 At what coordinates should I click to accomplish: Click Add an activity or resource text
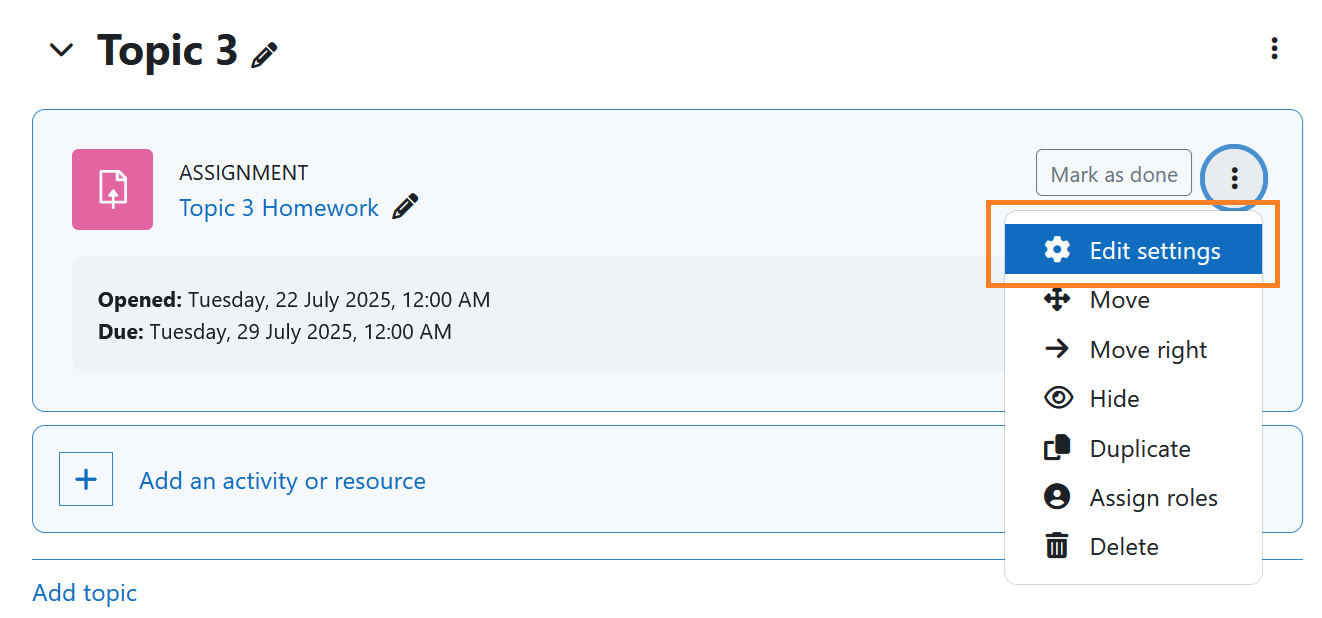click(x=282, y=481)
